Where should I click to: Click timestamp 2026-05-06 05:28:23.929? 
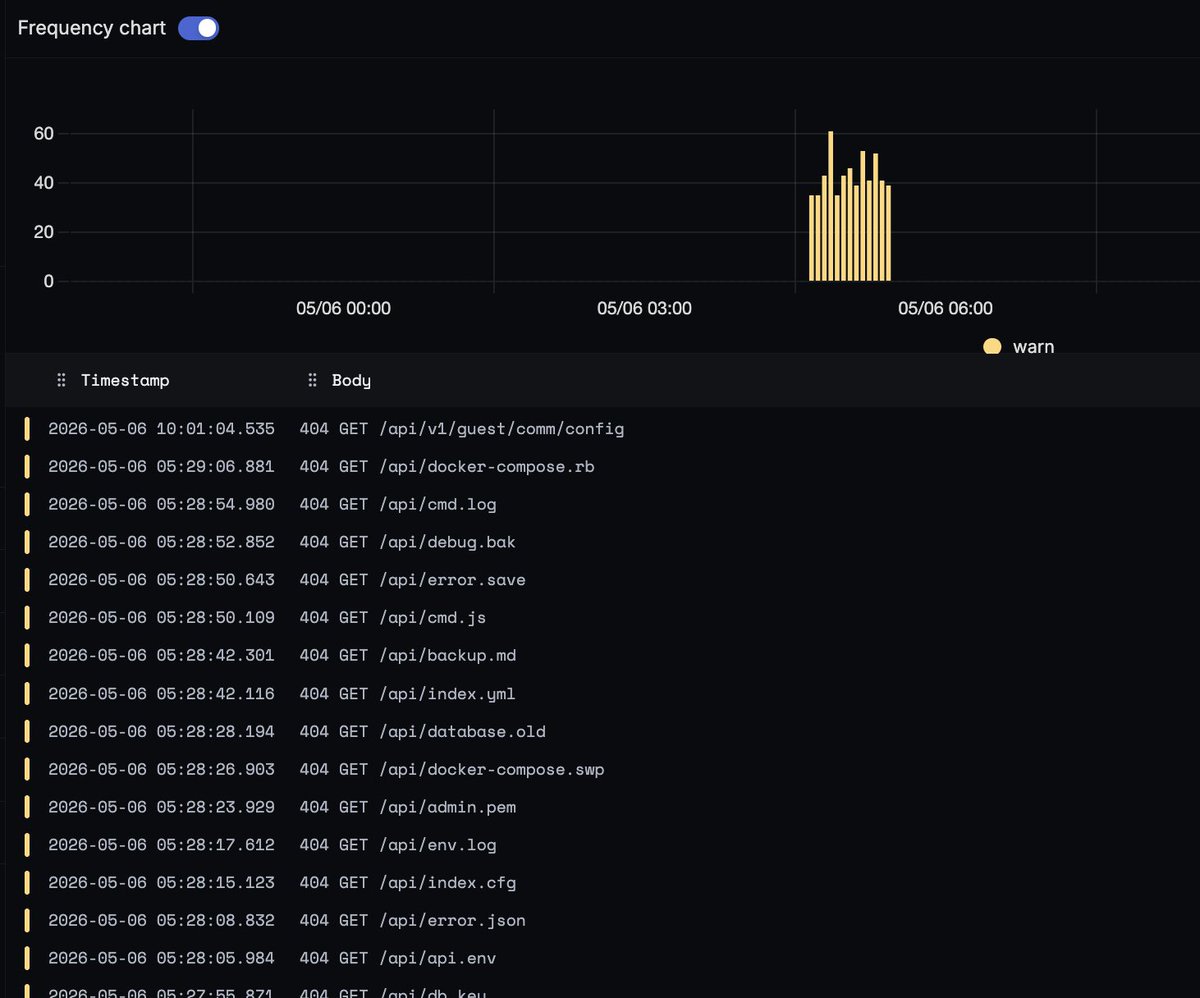(x=161, y=807)
